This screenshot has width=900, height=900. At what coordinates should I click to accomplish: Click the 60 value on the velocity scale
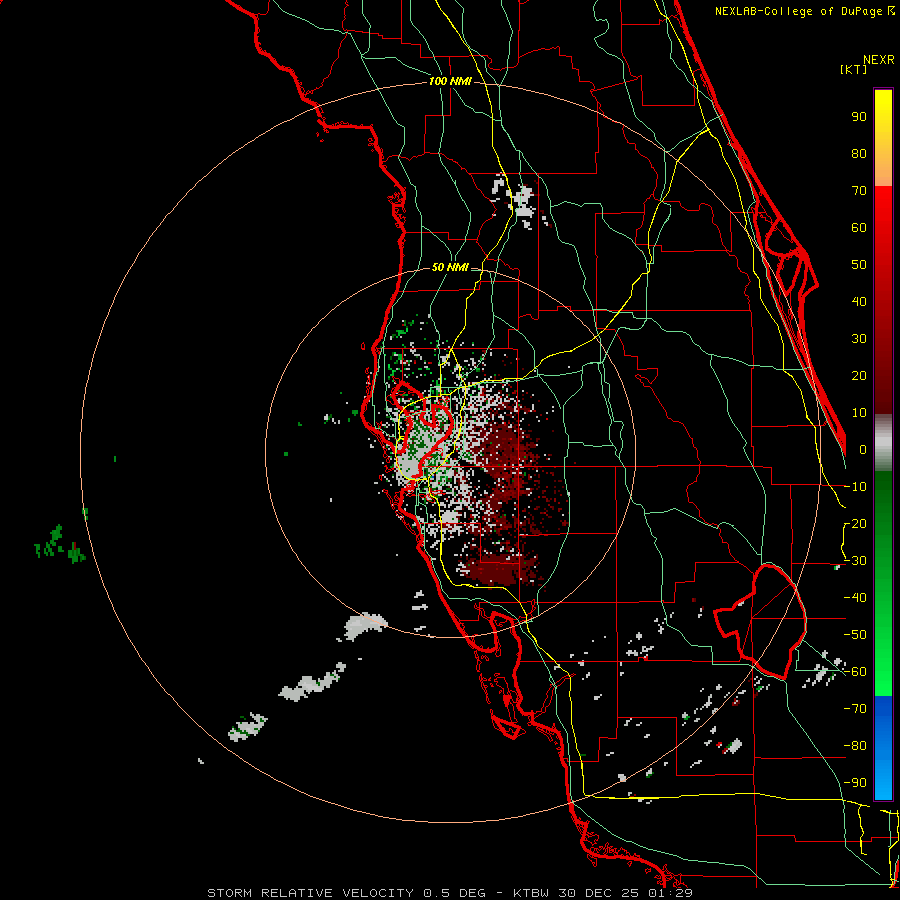click(859, 227)
